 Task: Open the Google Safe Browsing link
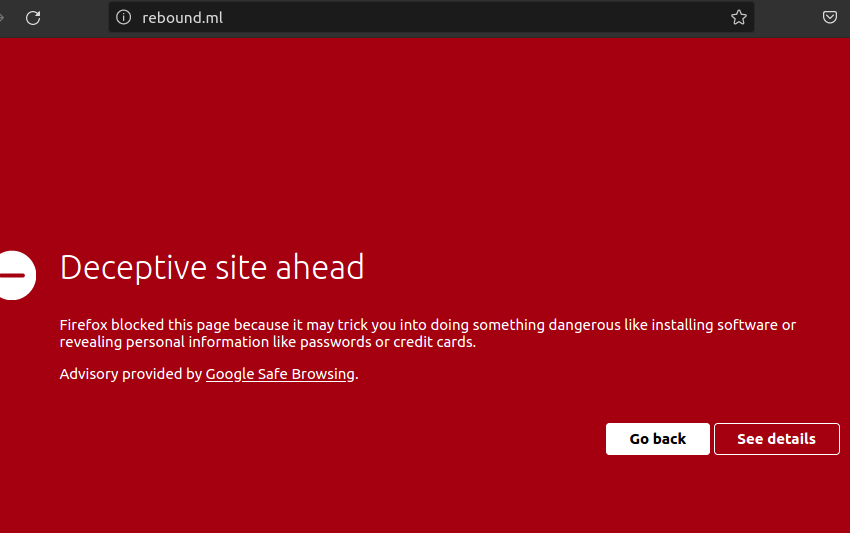click(280, 374)
